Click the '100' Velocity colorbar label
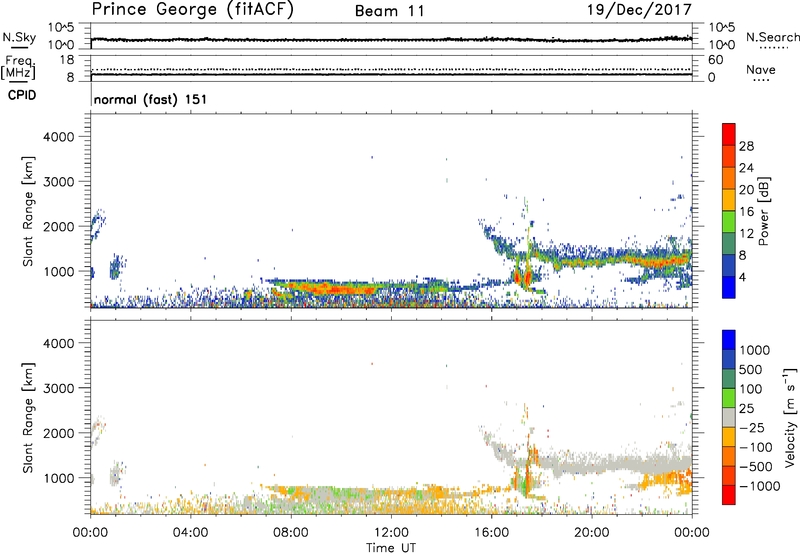The width and height of the screenshot is (800, 554). click(751, 389)
